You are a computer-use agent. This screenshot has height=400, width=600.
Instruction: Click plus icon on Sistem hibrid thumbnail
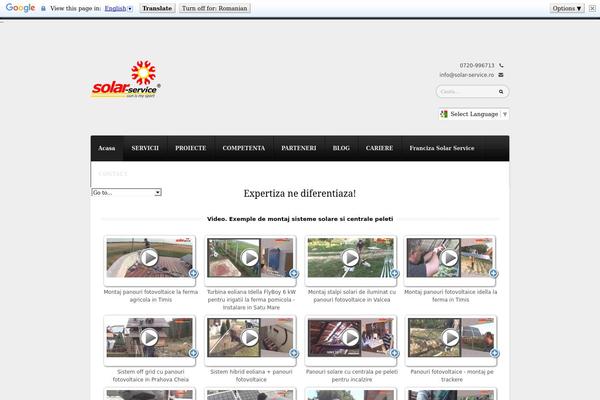294,353
